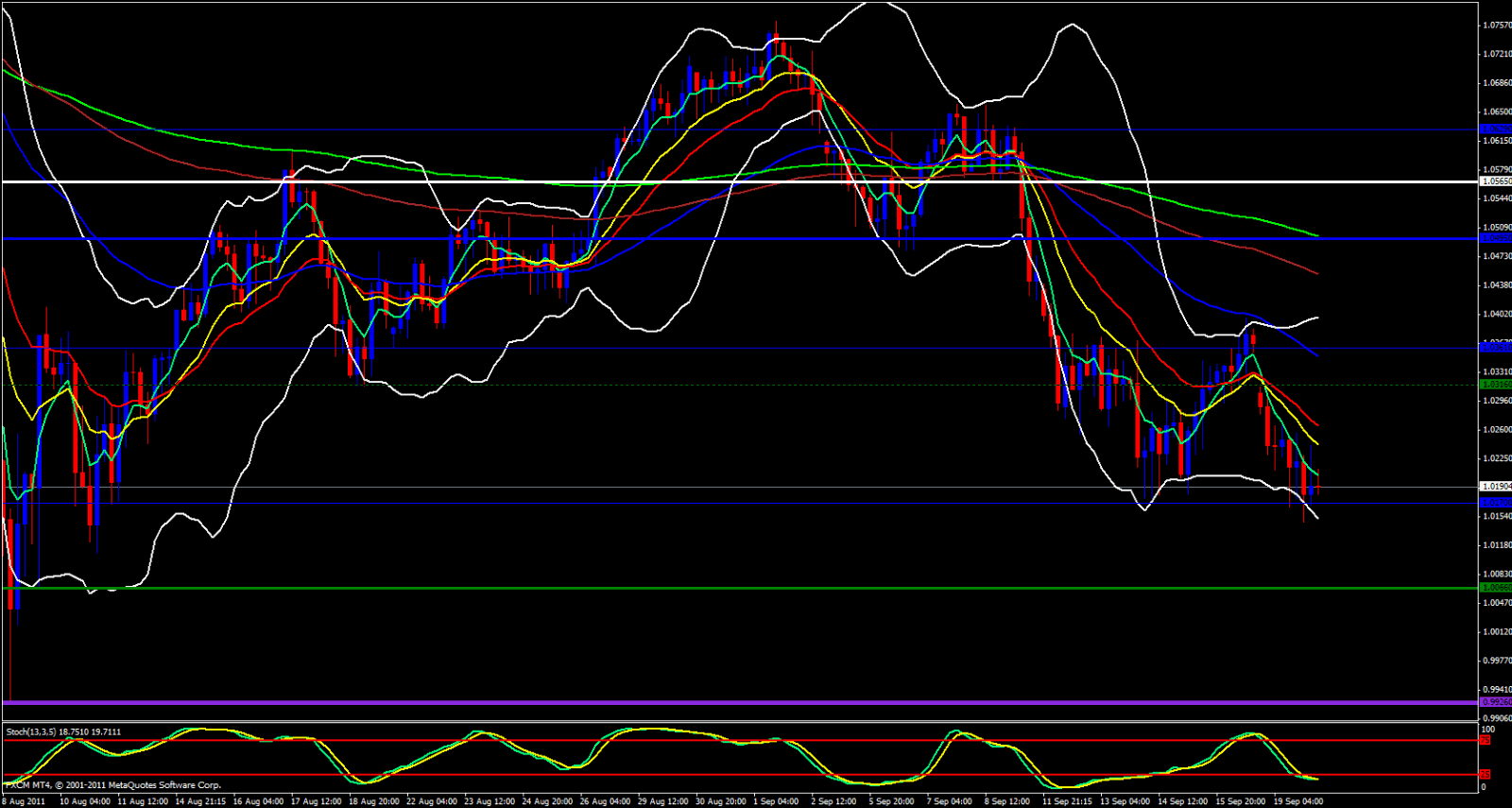1512x808 pixels.
Task: Click the 8 Aug 2011 date label
Action: (x=24, y=801)
